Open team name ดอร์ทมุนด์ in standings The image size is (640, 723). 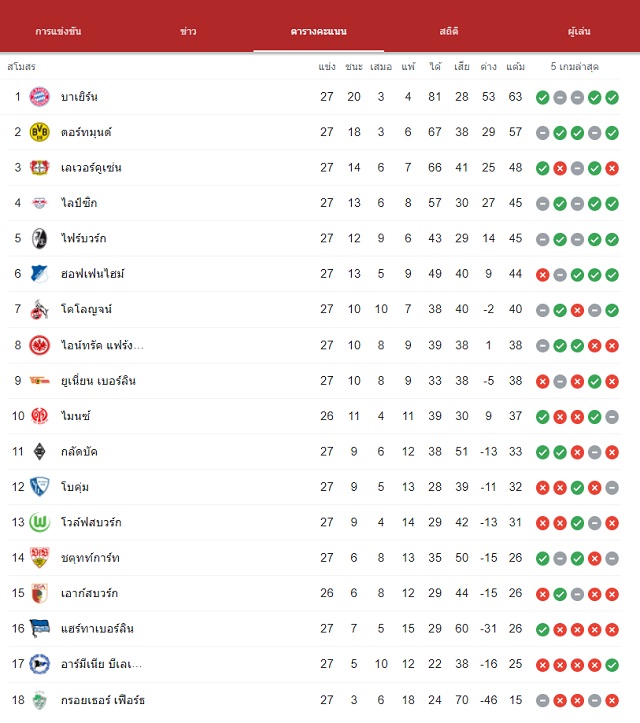tap(86, 132)
